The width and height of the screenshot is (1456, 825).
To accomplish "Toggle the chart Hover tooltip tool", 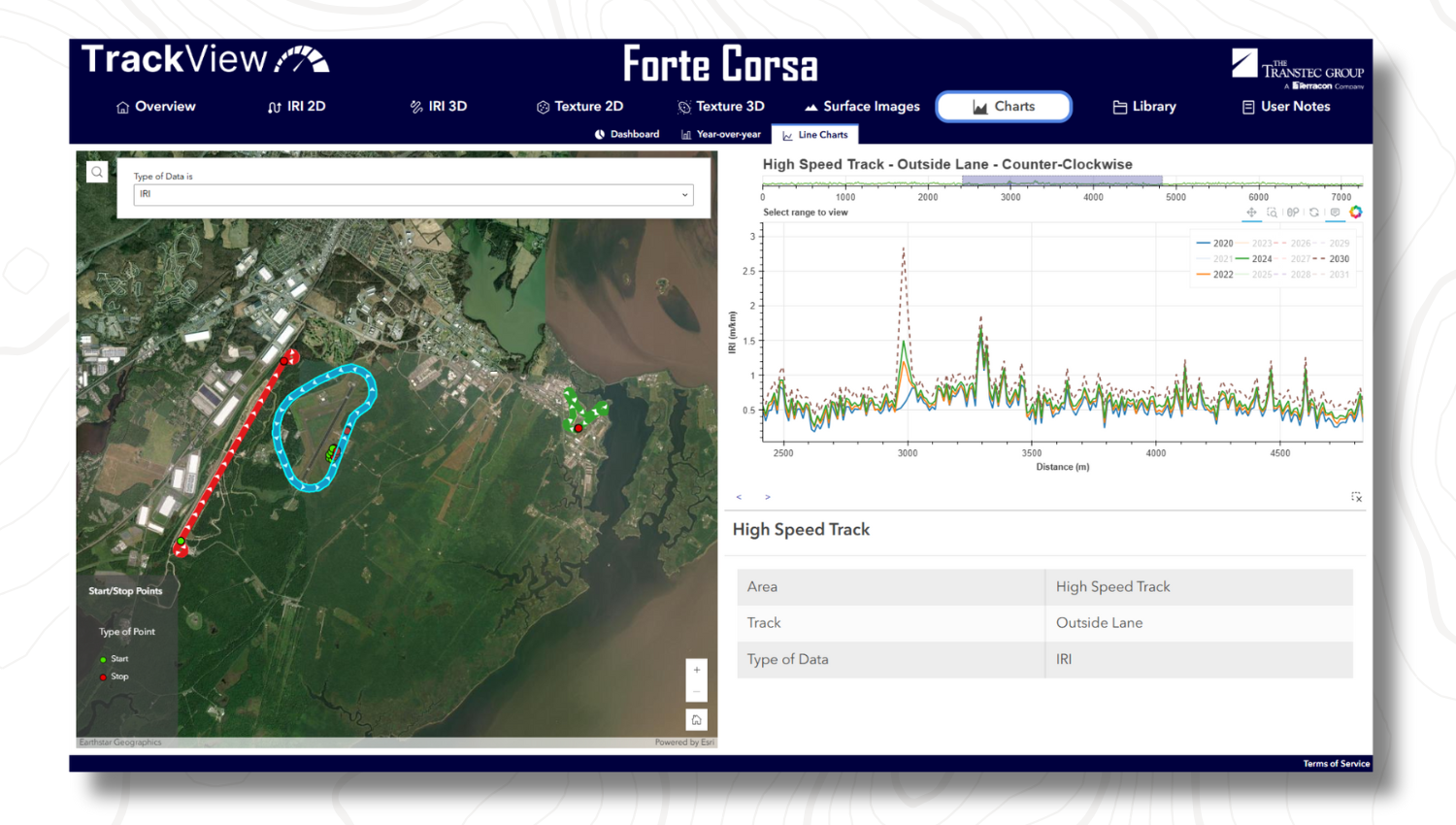I will 1335,212.
